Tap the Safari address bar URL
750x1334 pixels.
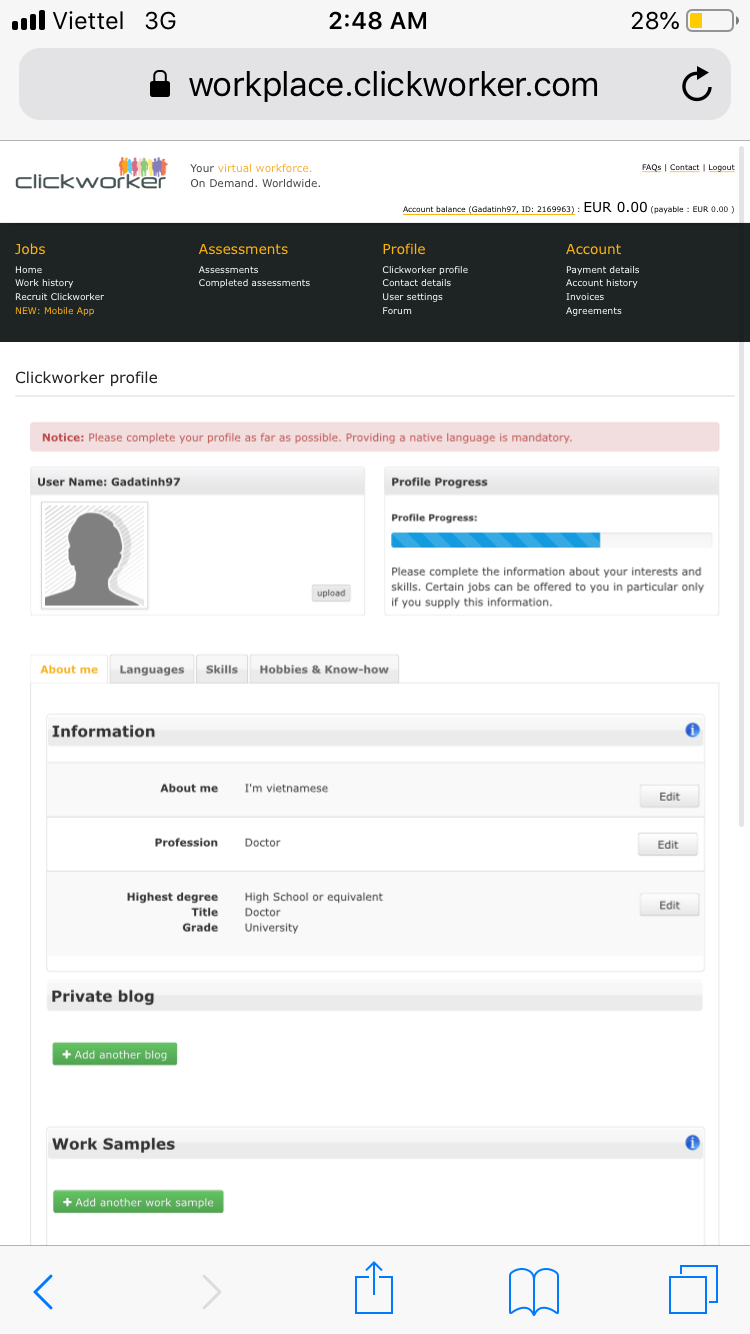tap(393, 85)
